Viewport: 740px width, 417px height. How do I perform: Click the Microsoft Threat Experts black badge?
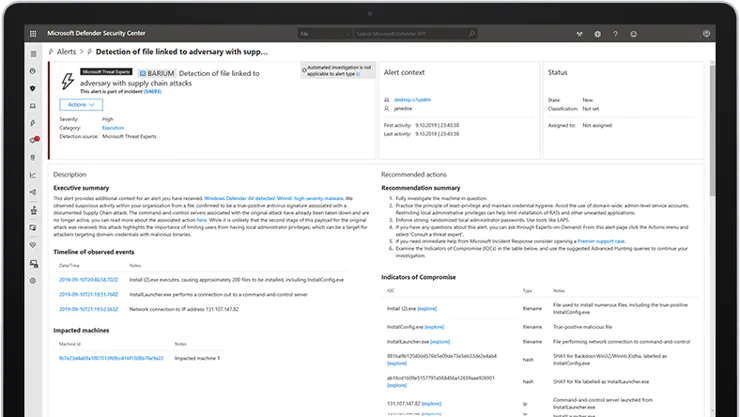click(x=106, y=72)
